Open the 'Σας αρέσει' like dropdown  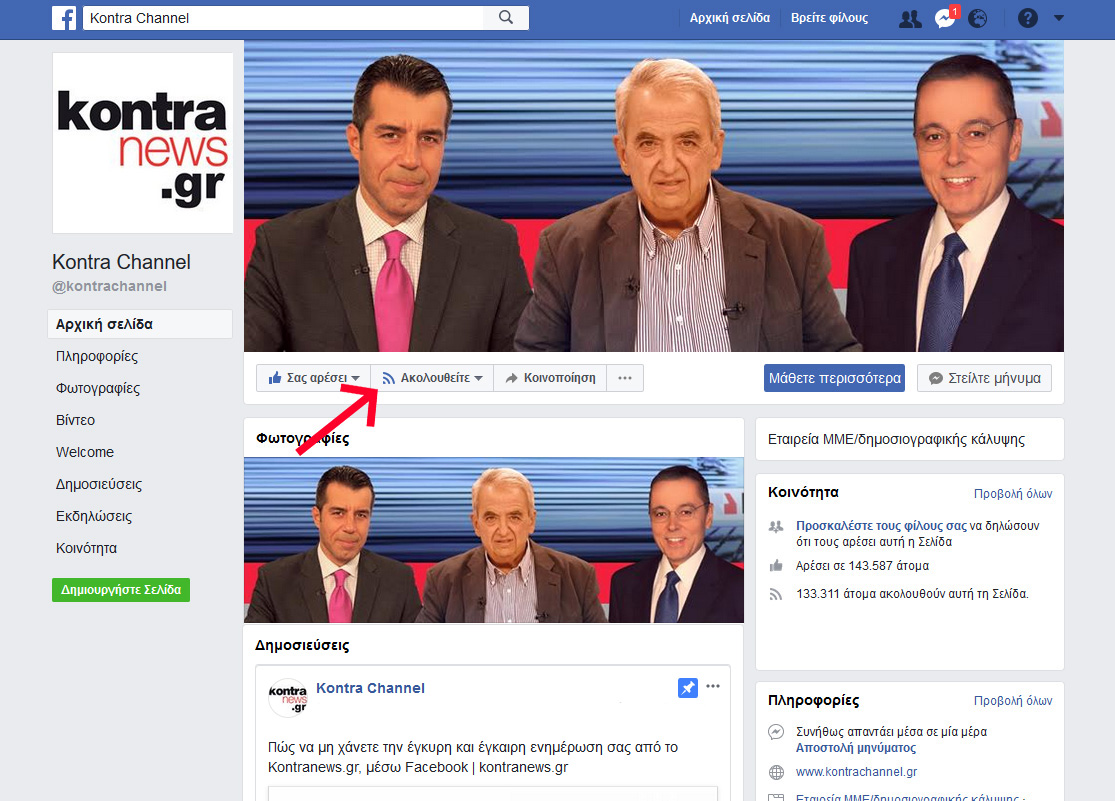coord(314,378)
